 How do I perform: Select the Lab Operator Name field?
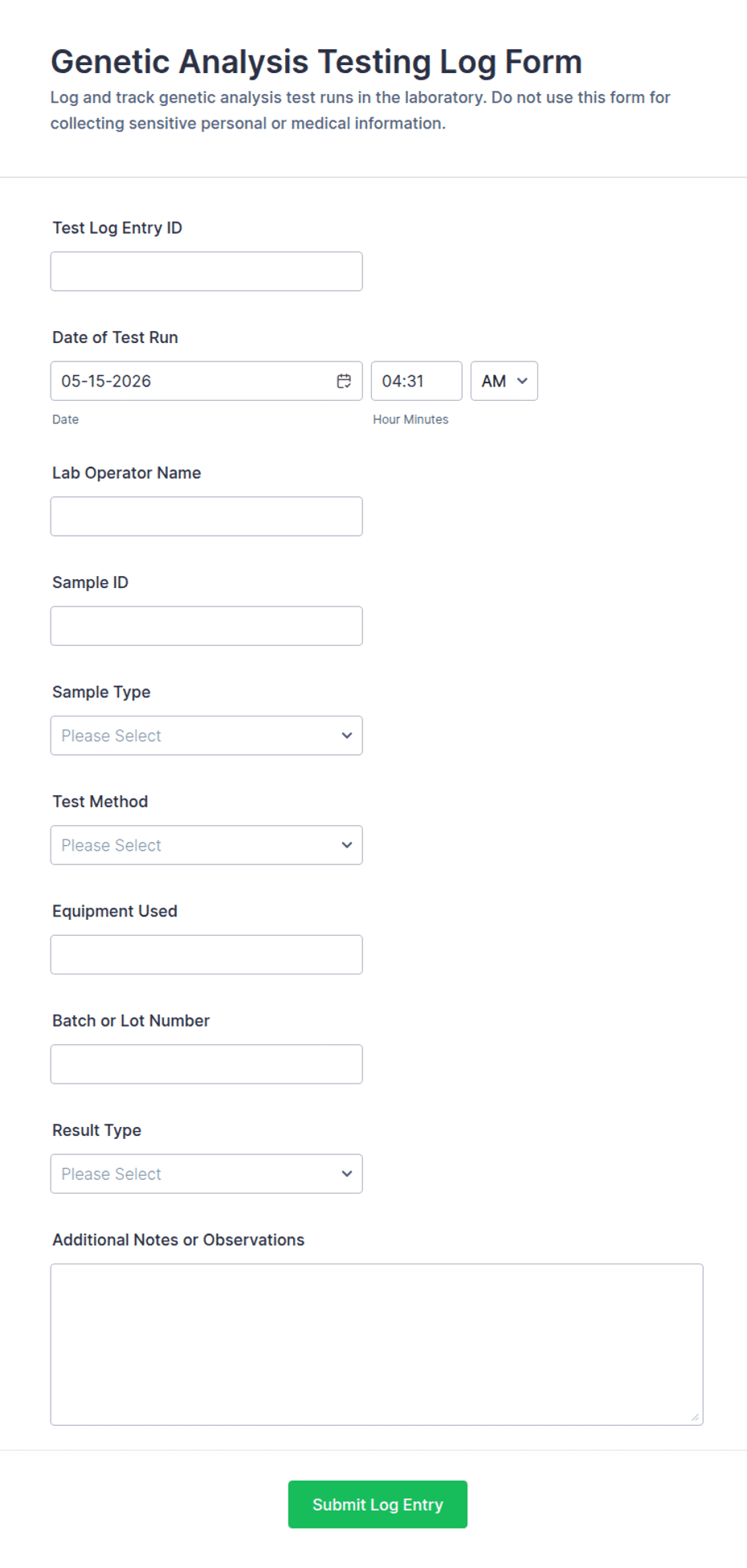point(206,517)
